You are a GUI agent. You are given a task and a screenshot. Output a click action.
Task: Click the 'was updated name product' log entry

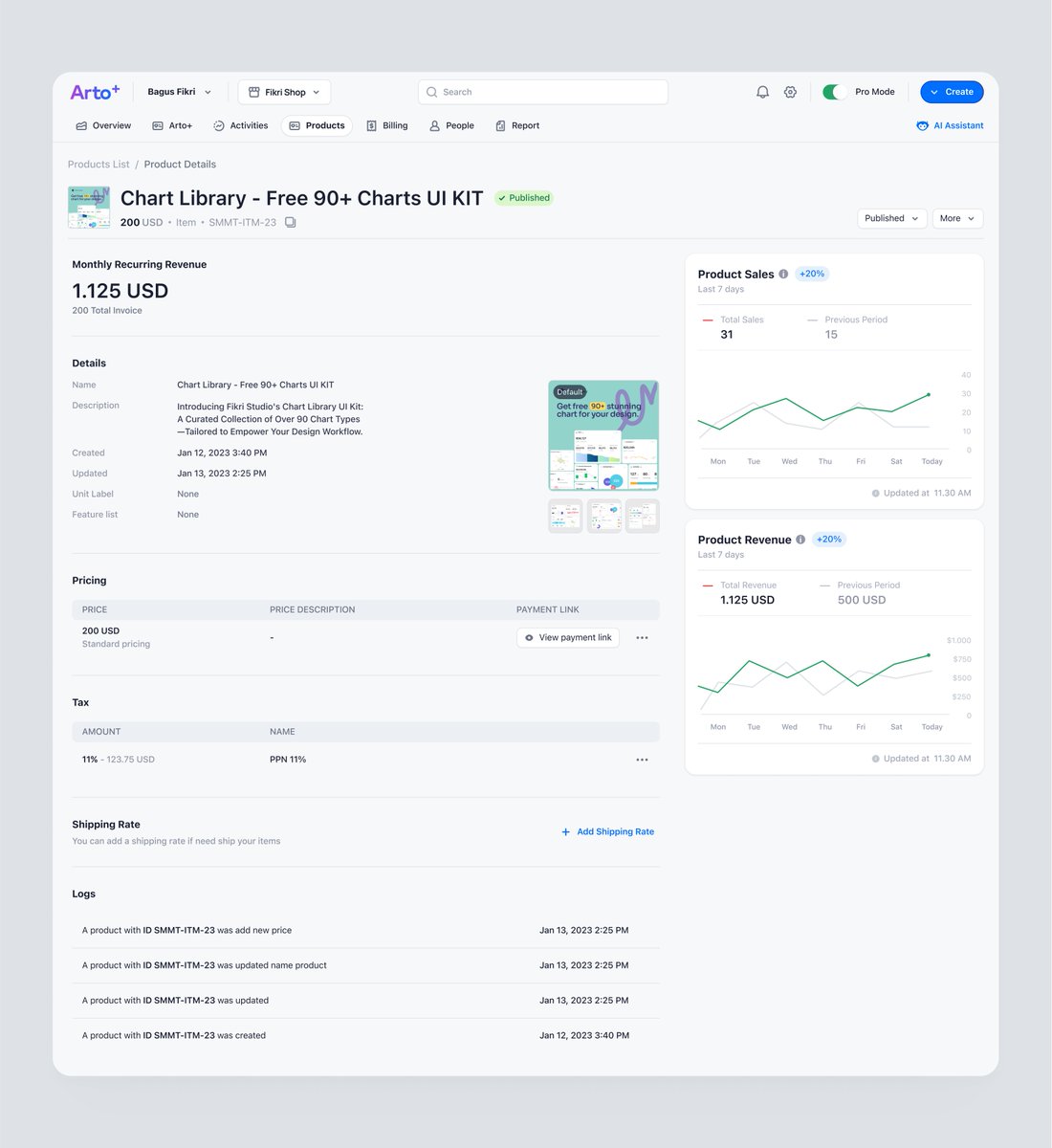365,966
